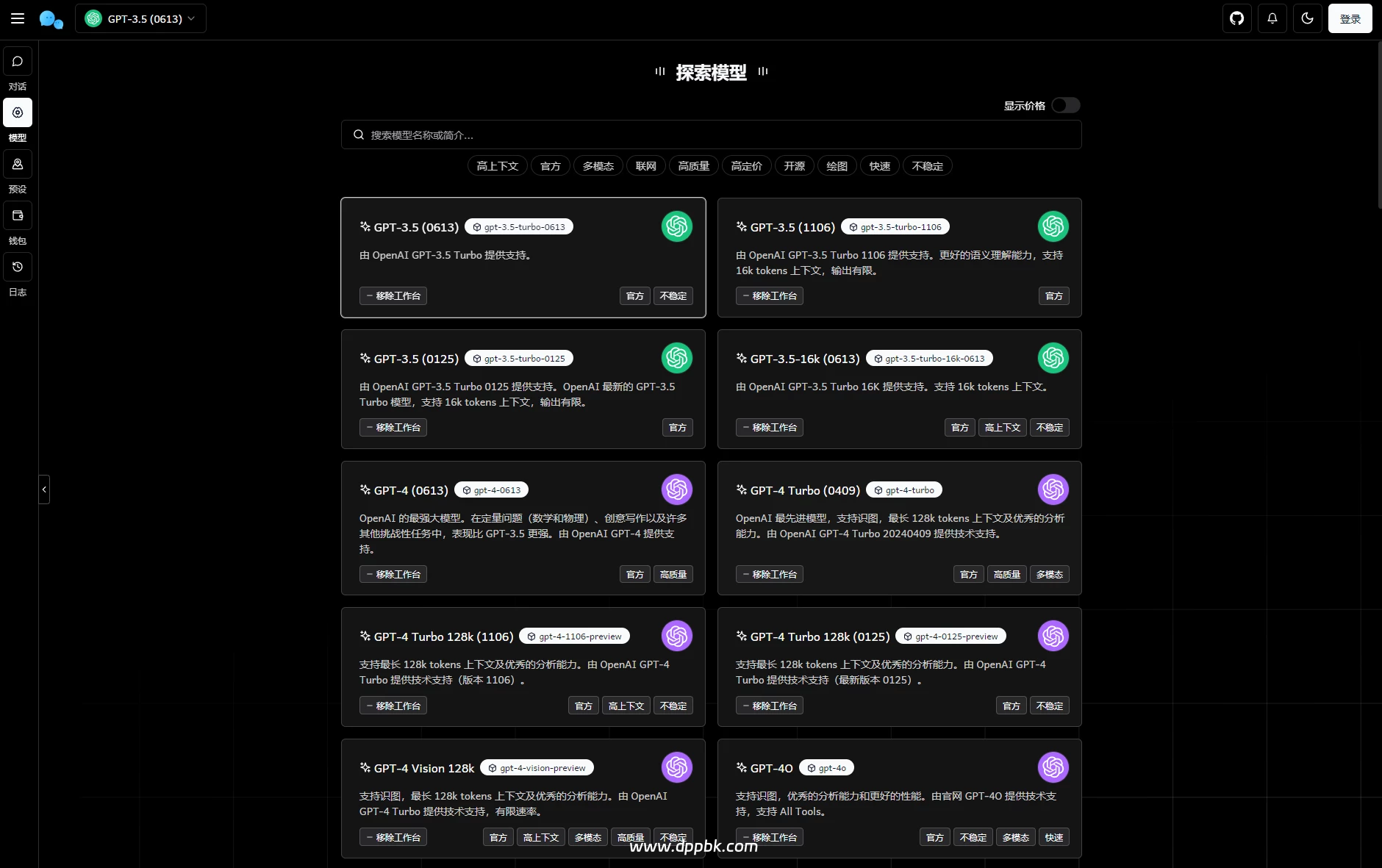Image resolution: width=1382 pixels, height=868 pixels.
Task: Click the OpenAI avatar on GPT-3.5 (1106) card
Action: coord(1053,226)
